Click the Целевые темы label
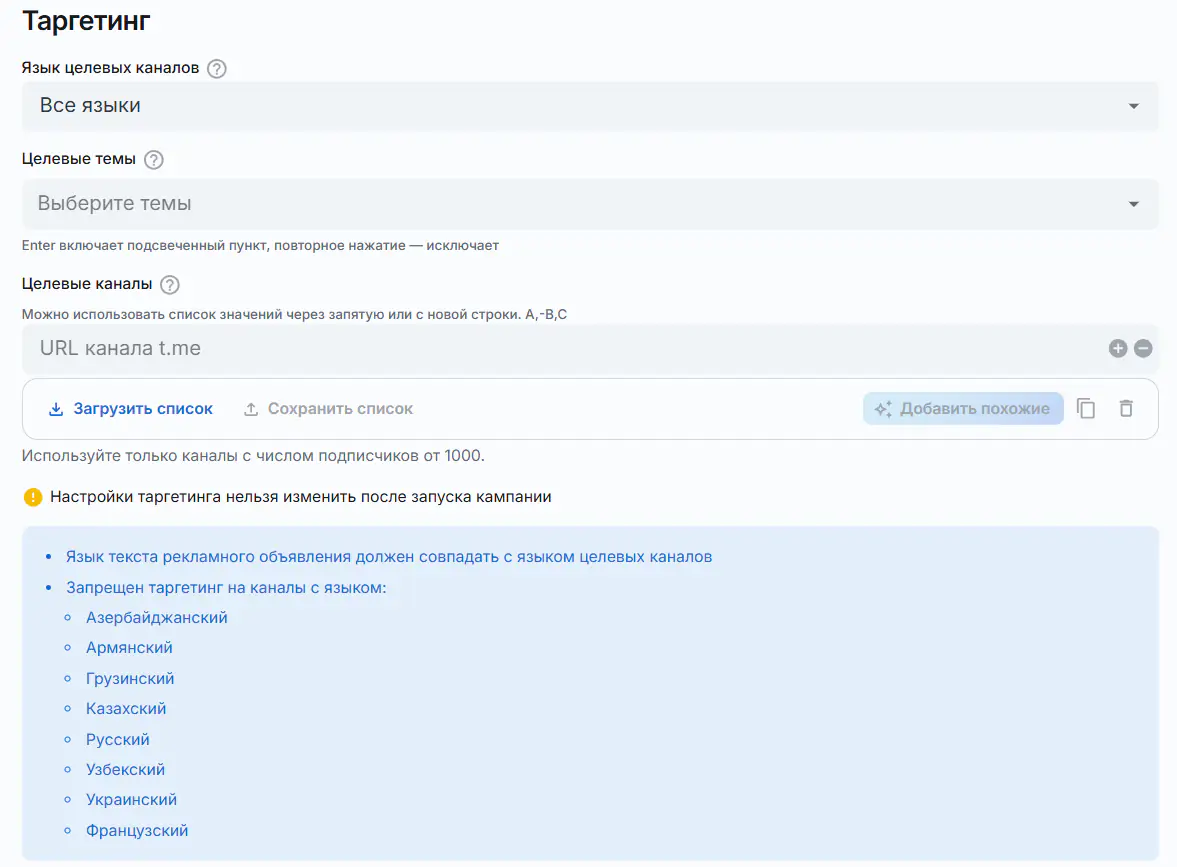The height and width of the screenshot is (867, 1177). (79, 159)
